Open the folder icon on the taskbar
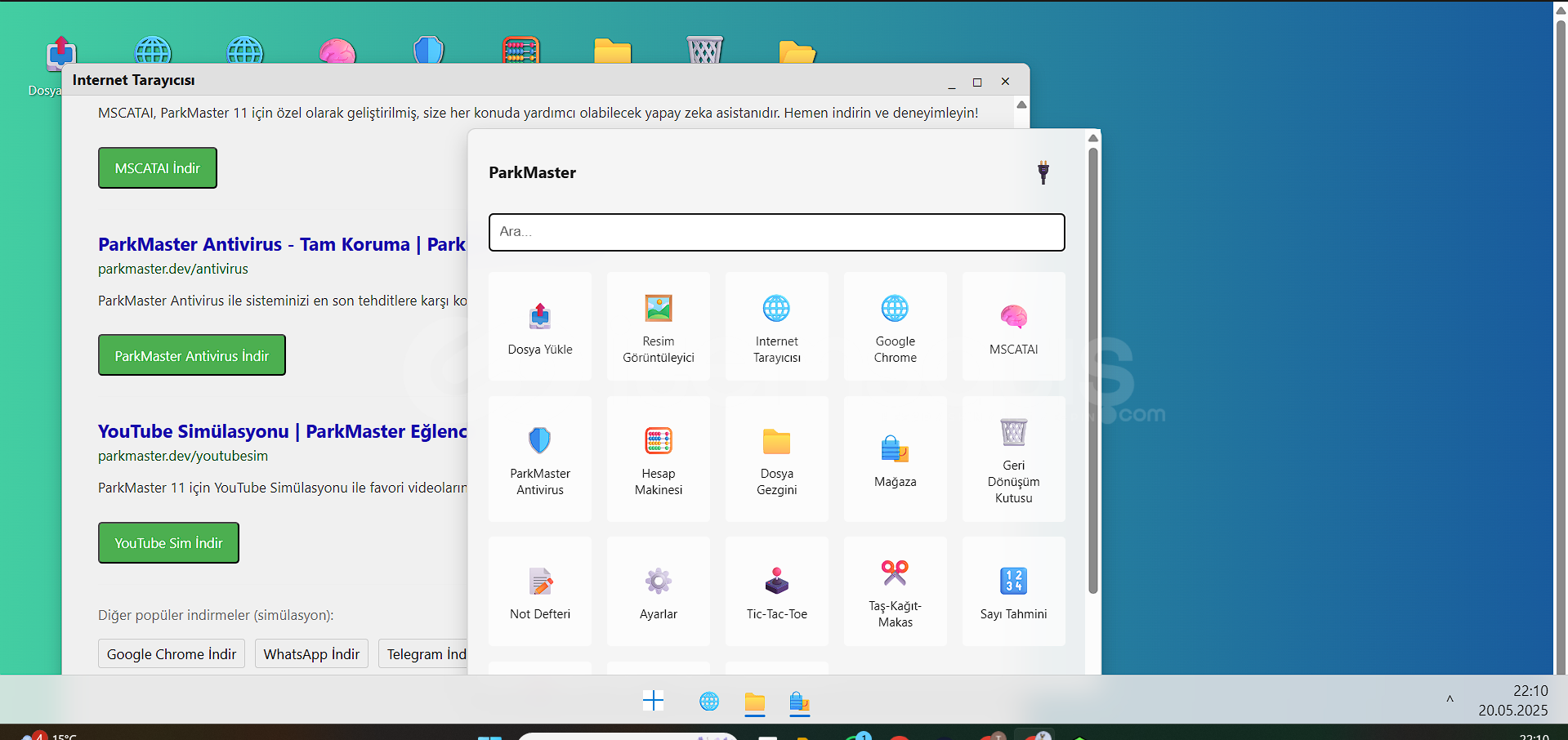Viewport: 1568px width, 740px height. coord(755,702)
